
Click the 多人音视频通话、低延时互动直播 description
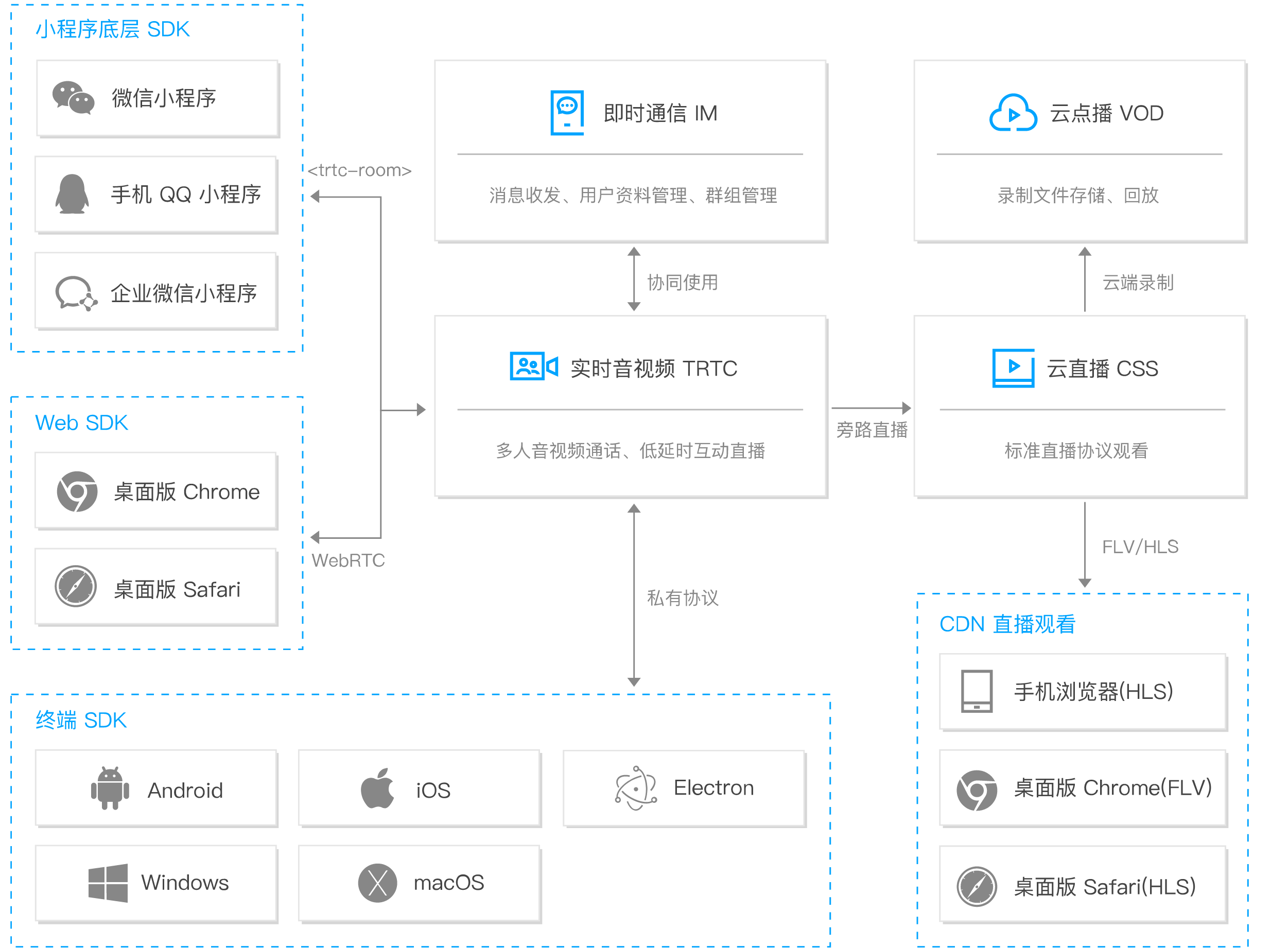(630, 450)
